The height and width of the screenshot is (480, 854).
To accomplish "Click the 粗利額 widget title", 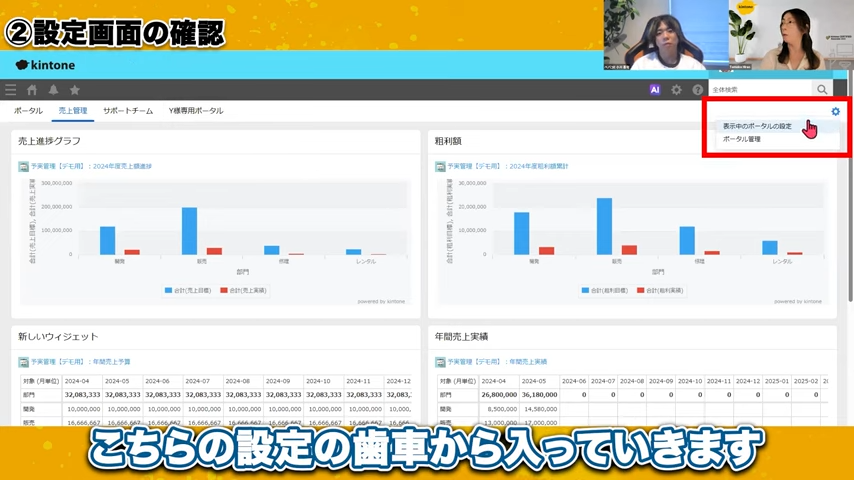I will [x=448, y=141].
